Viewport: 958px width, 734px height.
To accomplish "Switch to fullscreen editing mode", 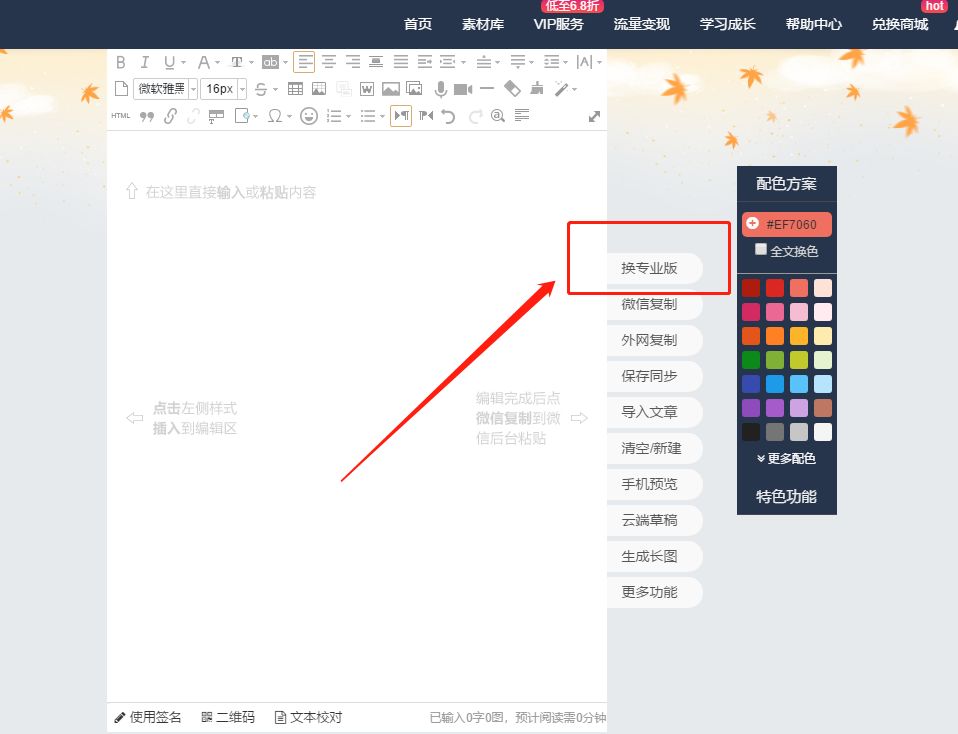I will click(x=593, y=116).
